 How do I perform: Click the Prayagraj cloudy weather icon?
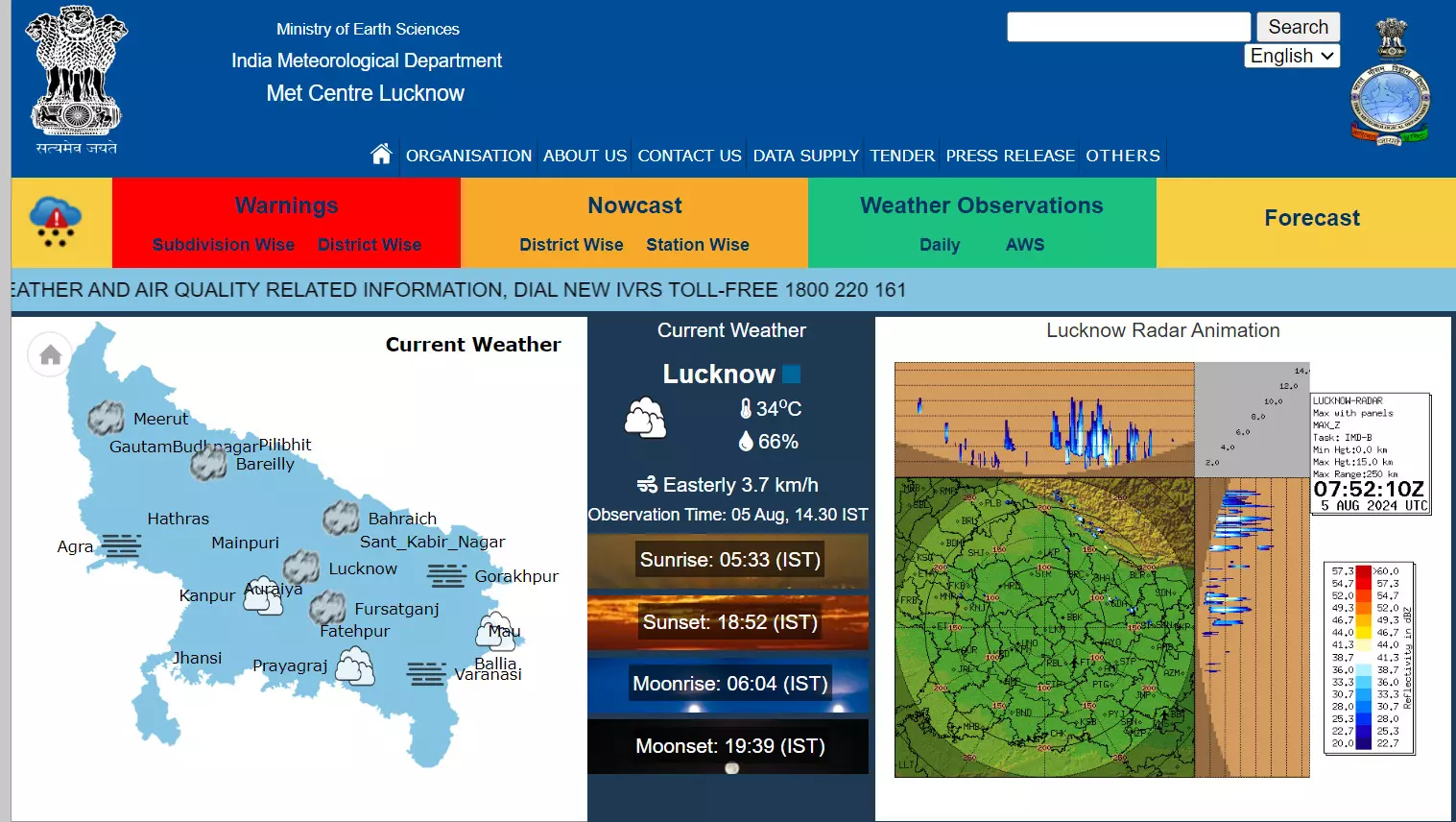(355, 665)
